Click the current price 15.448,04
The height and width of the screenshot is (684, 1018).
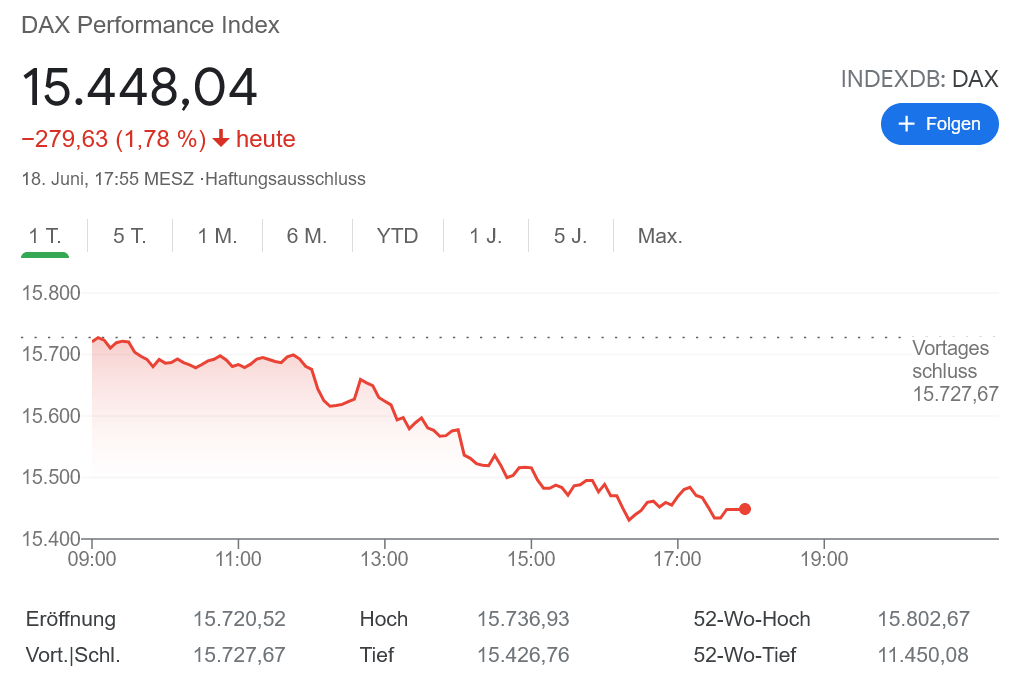[140, 87]
